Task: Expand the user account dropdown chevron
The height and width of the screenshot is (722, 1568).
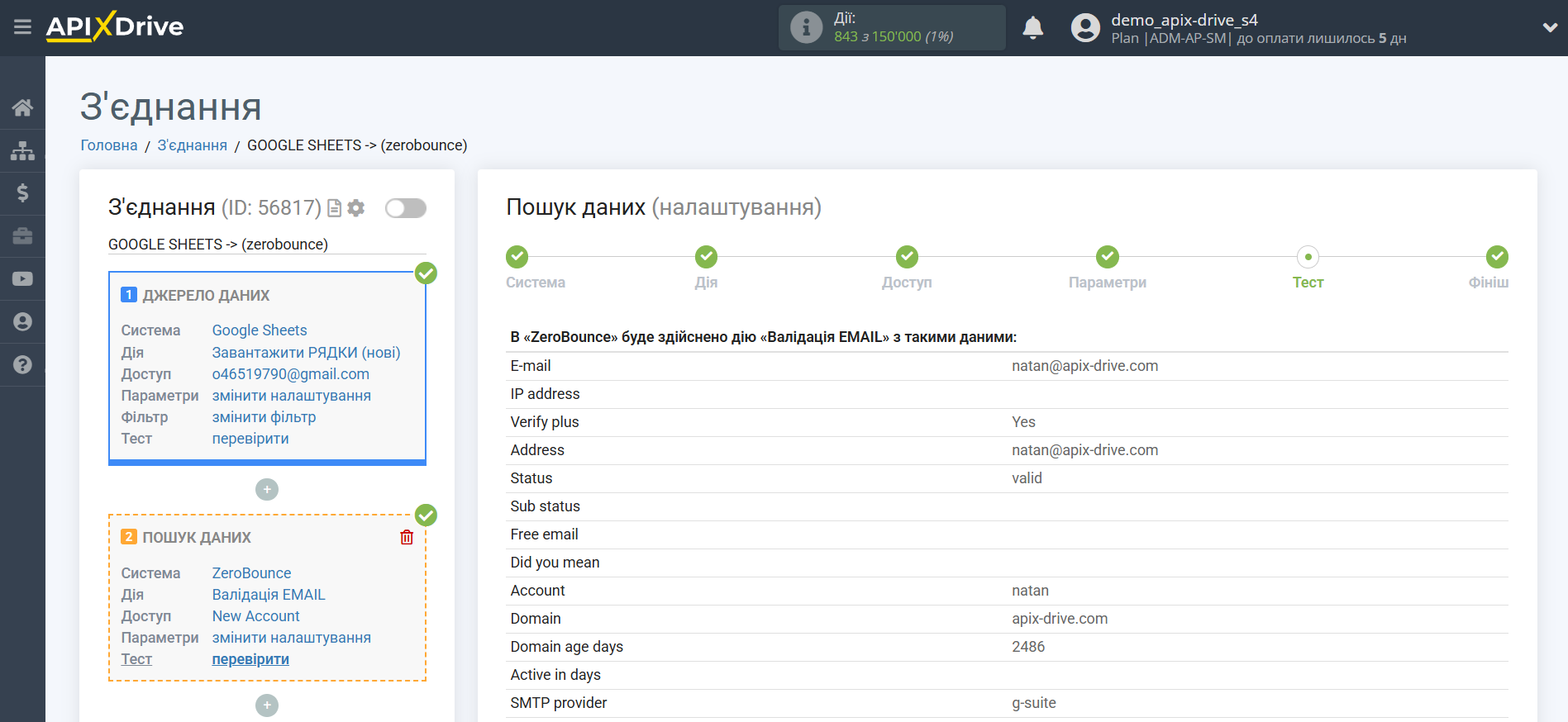Action: pos(1549,27)
